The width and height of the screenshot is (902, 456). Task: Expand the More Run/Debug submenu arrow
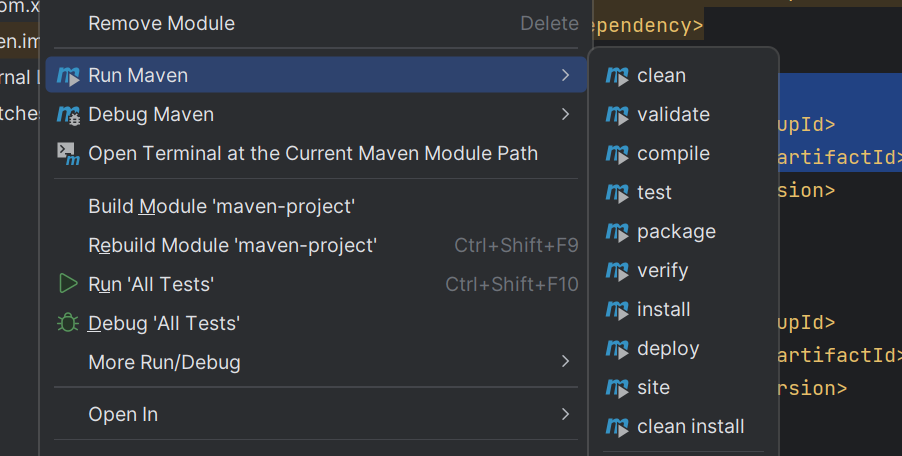565,362
